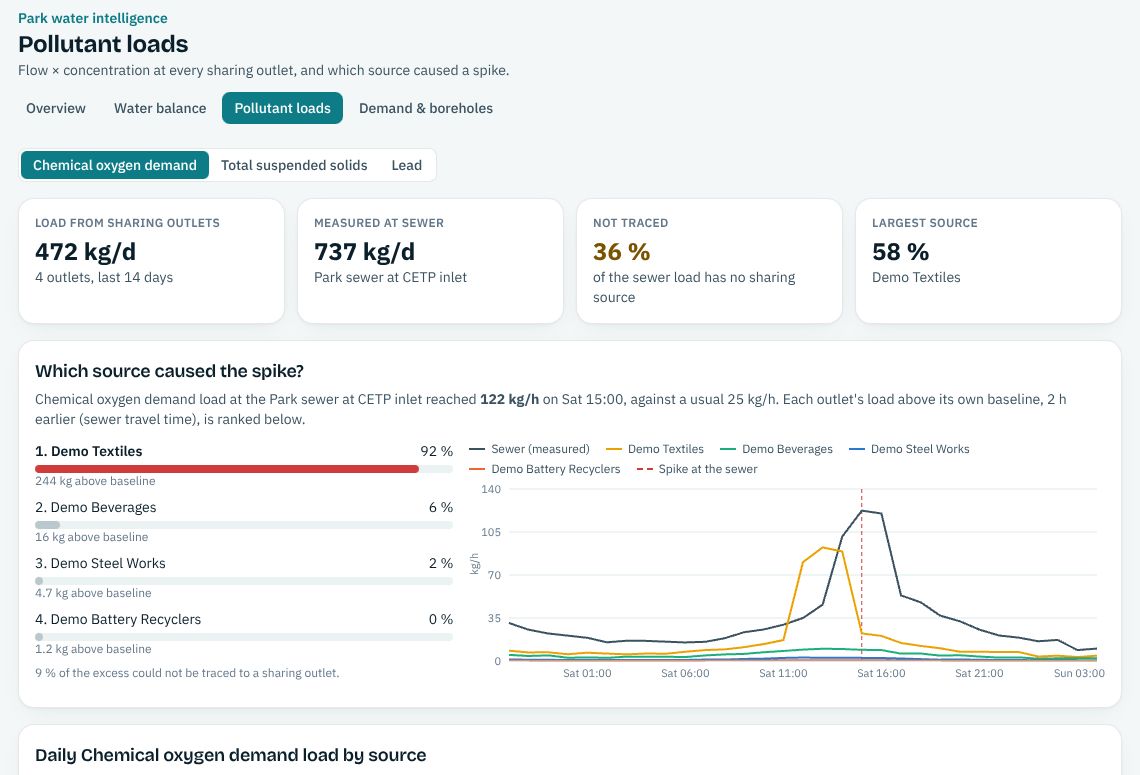Select the "2. Demo Beverages" ranking label
1140x775 pixels.
(96, 507)
